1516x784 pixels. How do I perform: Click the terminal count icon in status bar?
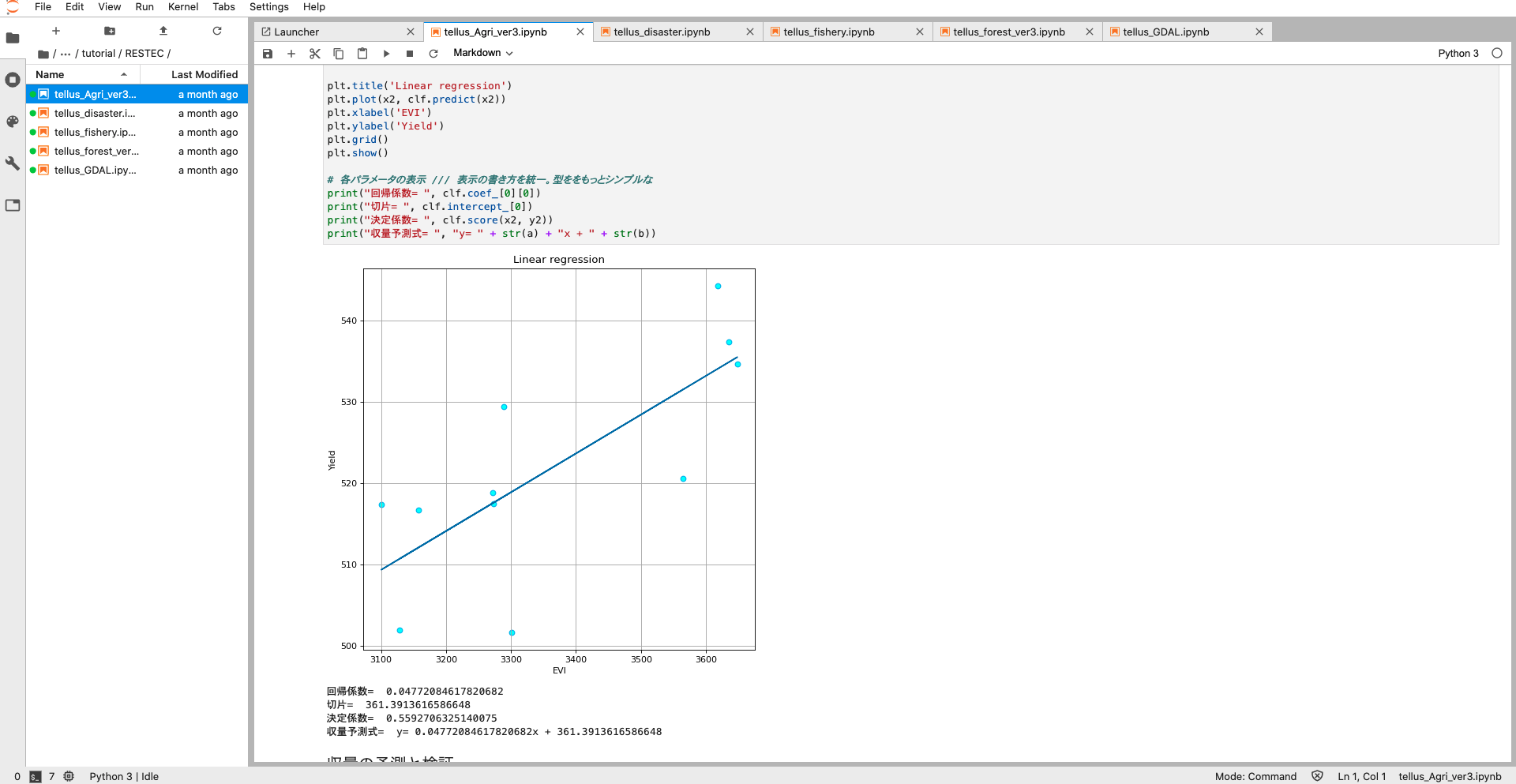(36, 777)
